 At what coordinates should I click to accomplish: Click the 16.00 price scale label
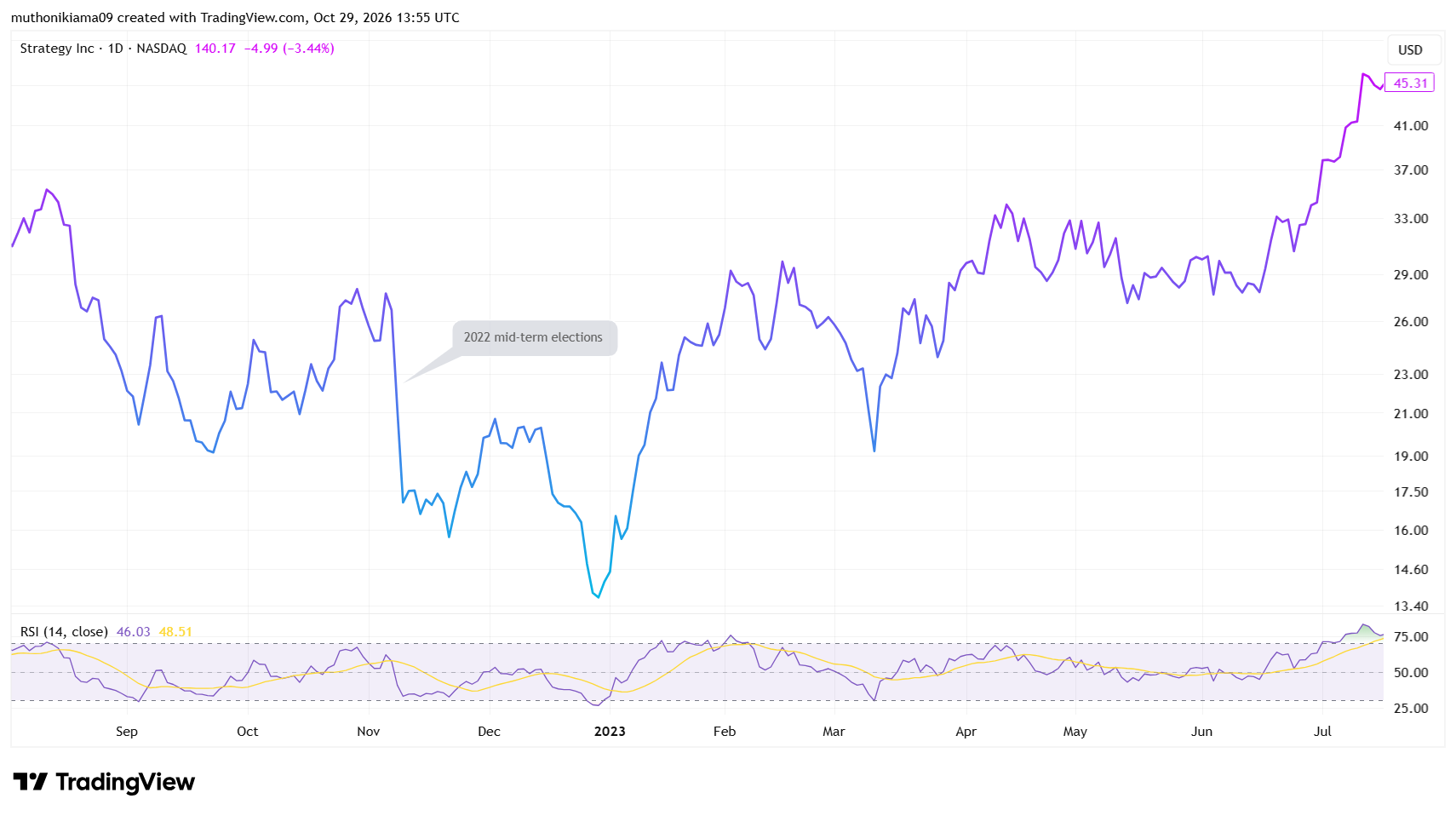(1411, 531)
